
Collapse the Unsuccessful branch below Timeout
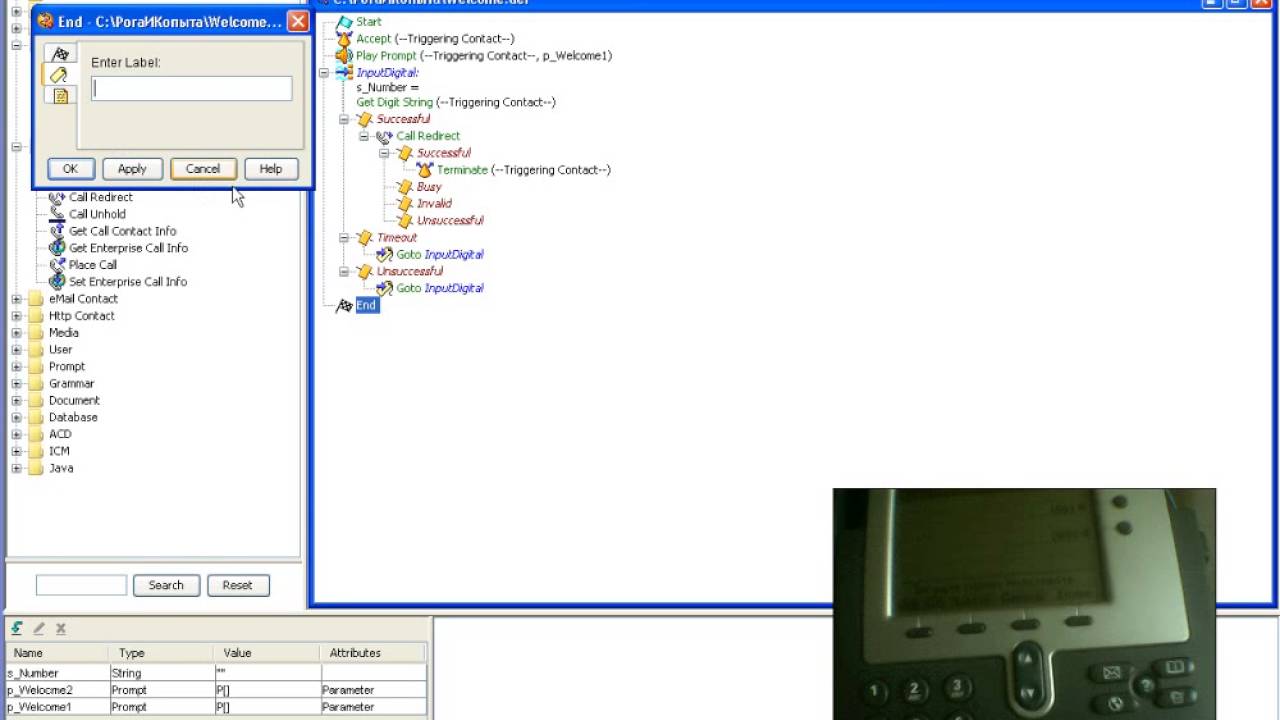point(344,271)
